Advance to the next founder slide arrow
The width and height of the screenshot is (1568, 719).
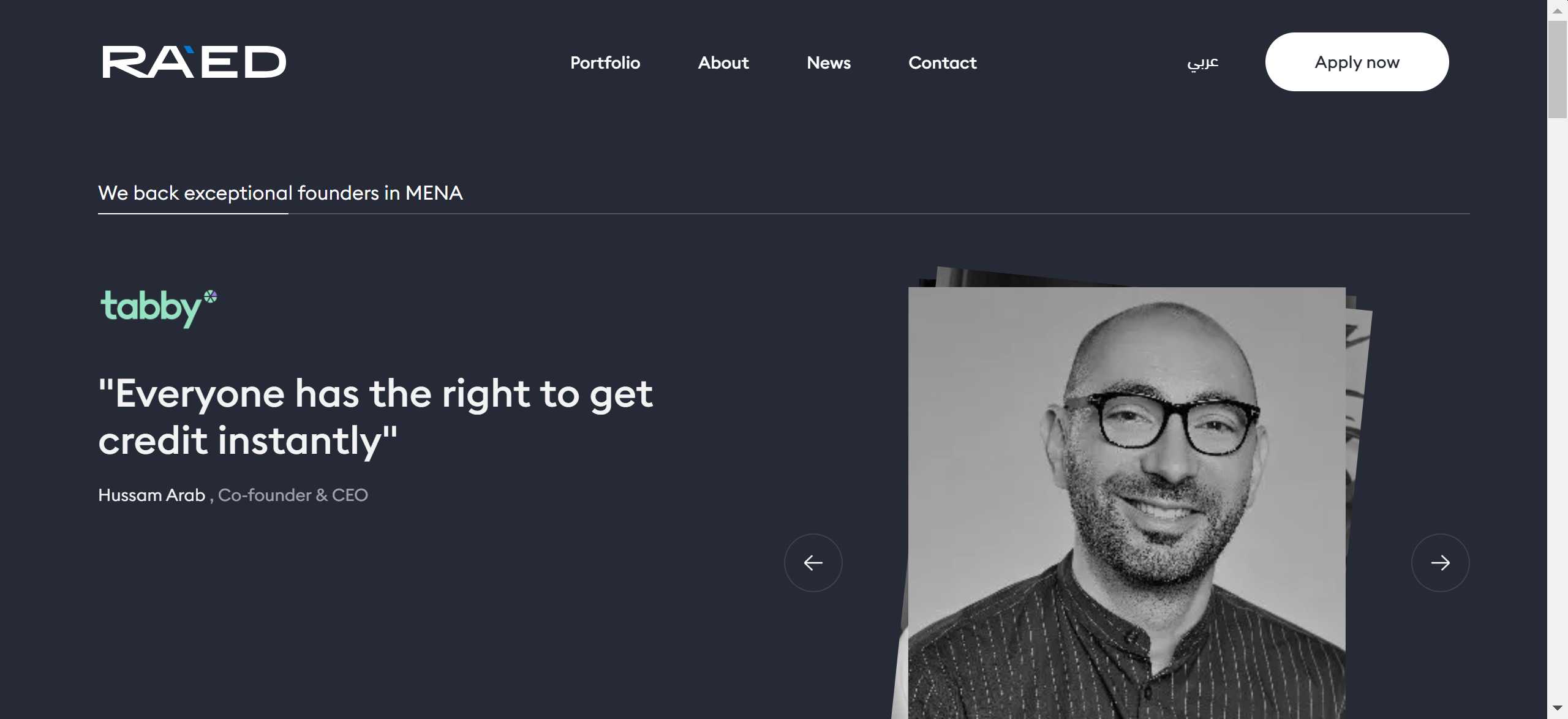[x=1440, y=562]
